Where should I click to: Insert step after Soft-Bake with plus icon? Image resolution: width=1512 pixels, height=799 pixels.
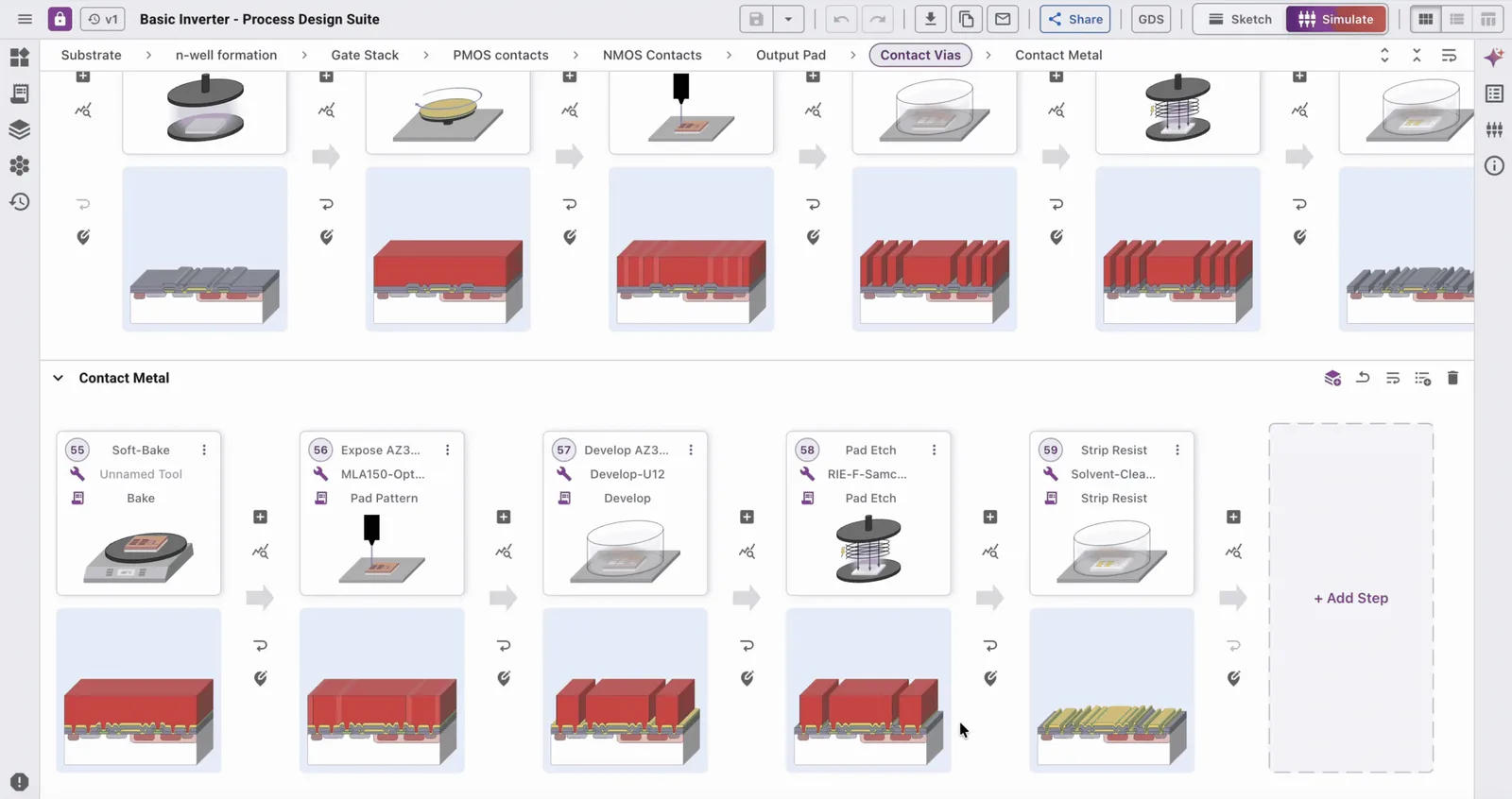coord(260,517)
